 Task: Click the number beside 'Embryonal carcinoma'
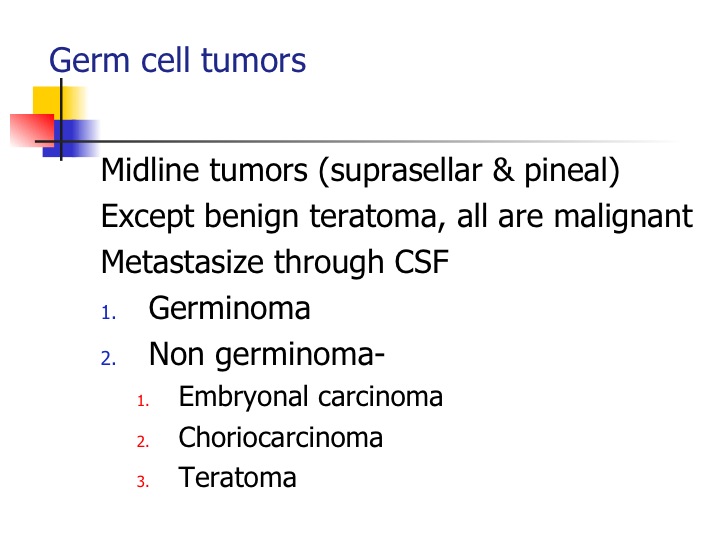142,401
